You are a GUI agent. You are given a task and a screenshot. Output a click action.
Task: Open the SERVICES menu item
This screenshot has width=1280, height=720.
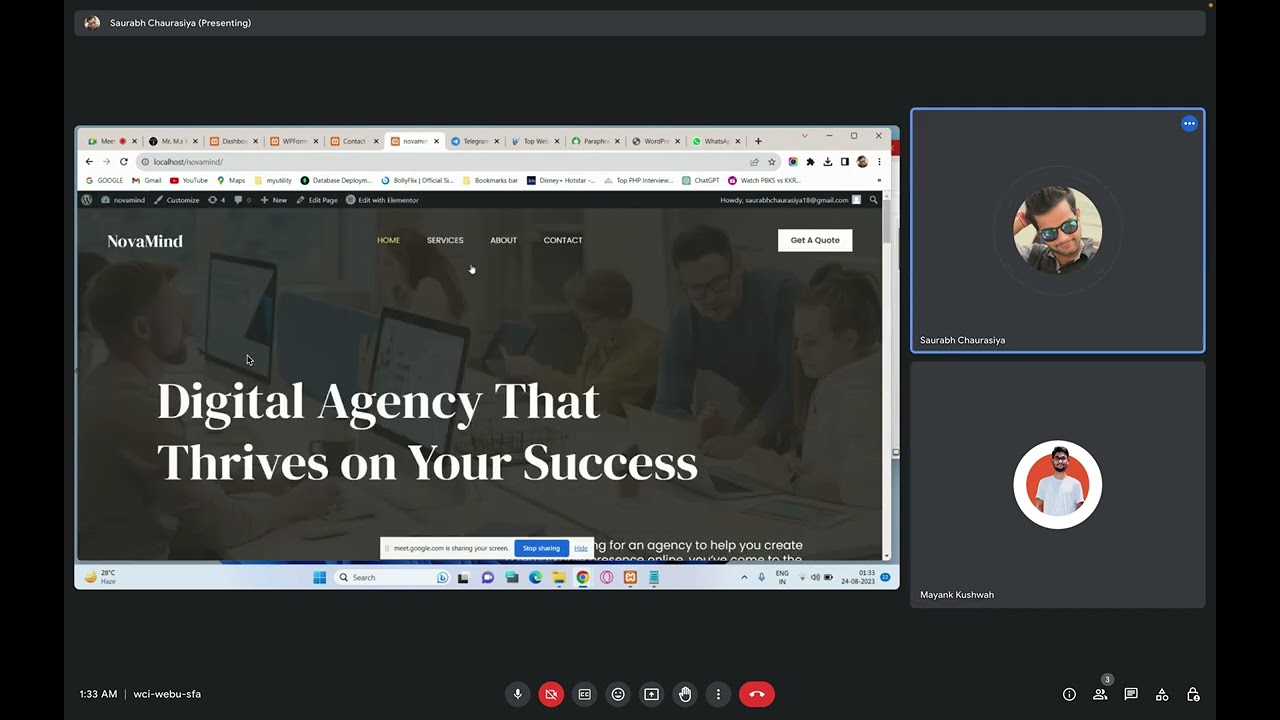pyautogui.click(x=445, y=240)
